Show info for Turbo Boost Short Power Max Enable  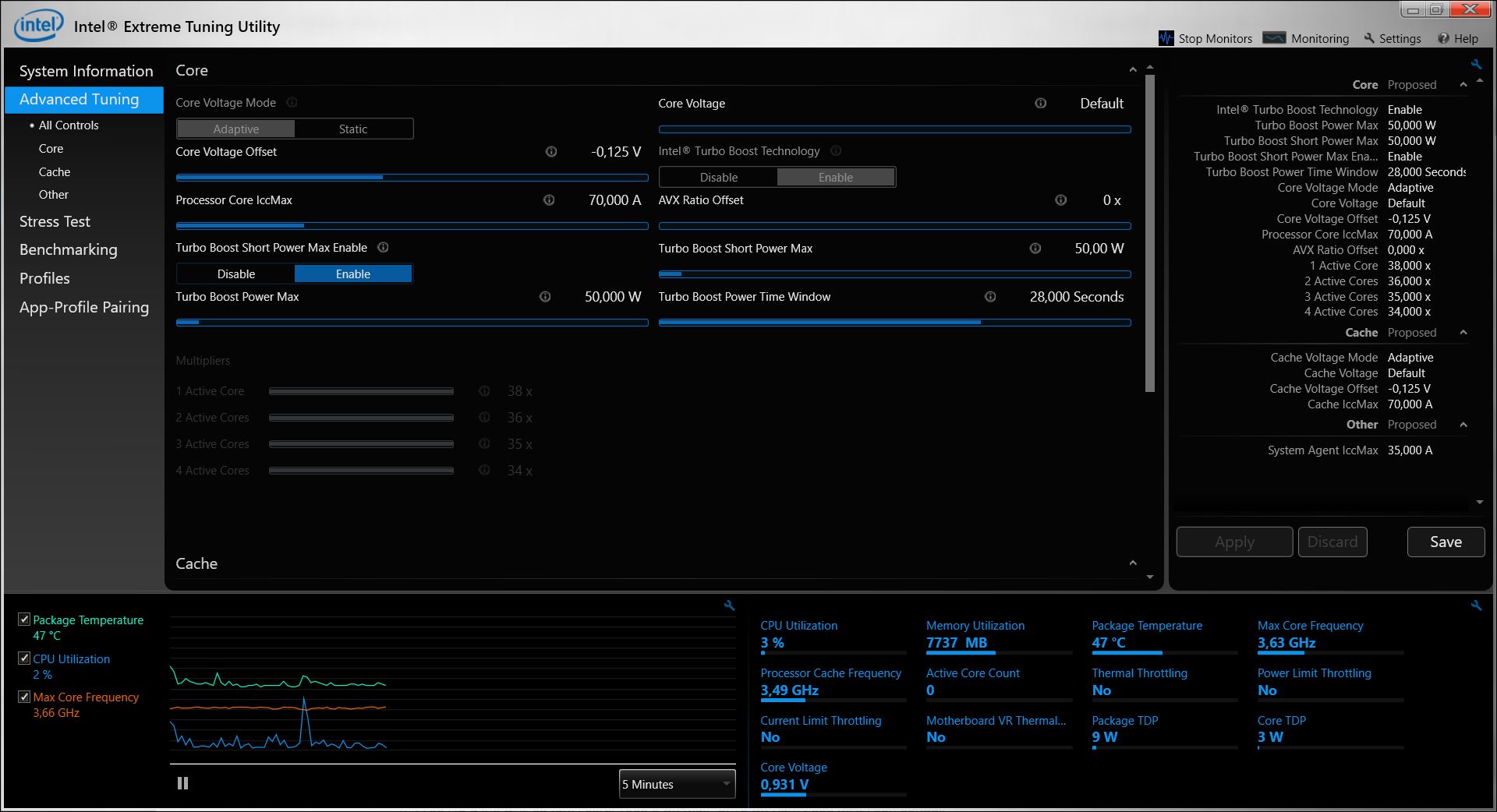point(383,248)
